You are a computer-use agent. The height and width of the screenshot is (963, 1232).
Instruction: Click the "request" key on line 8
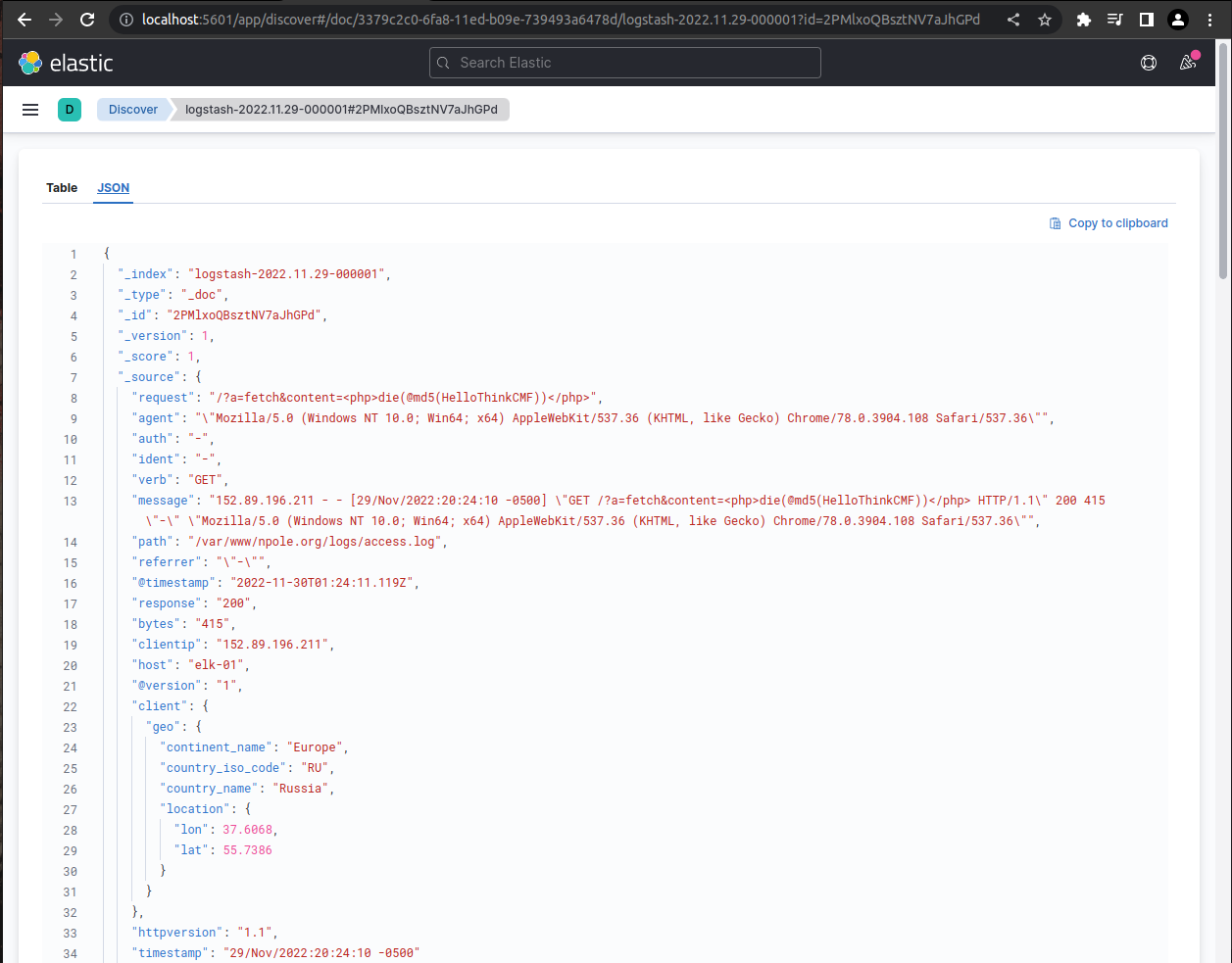pyautogui.click(x=164, y=398)
